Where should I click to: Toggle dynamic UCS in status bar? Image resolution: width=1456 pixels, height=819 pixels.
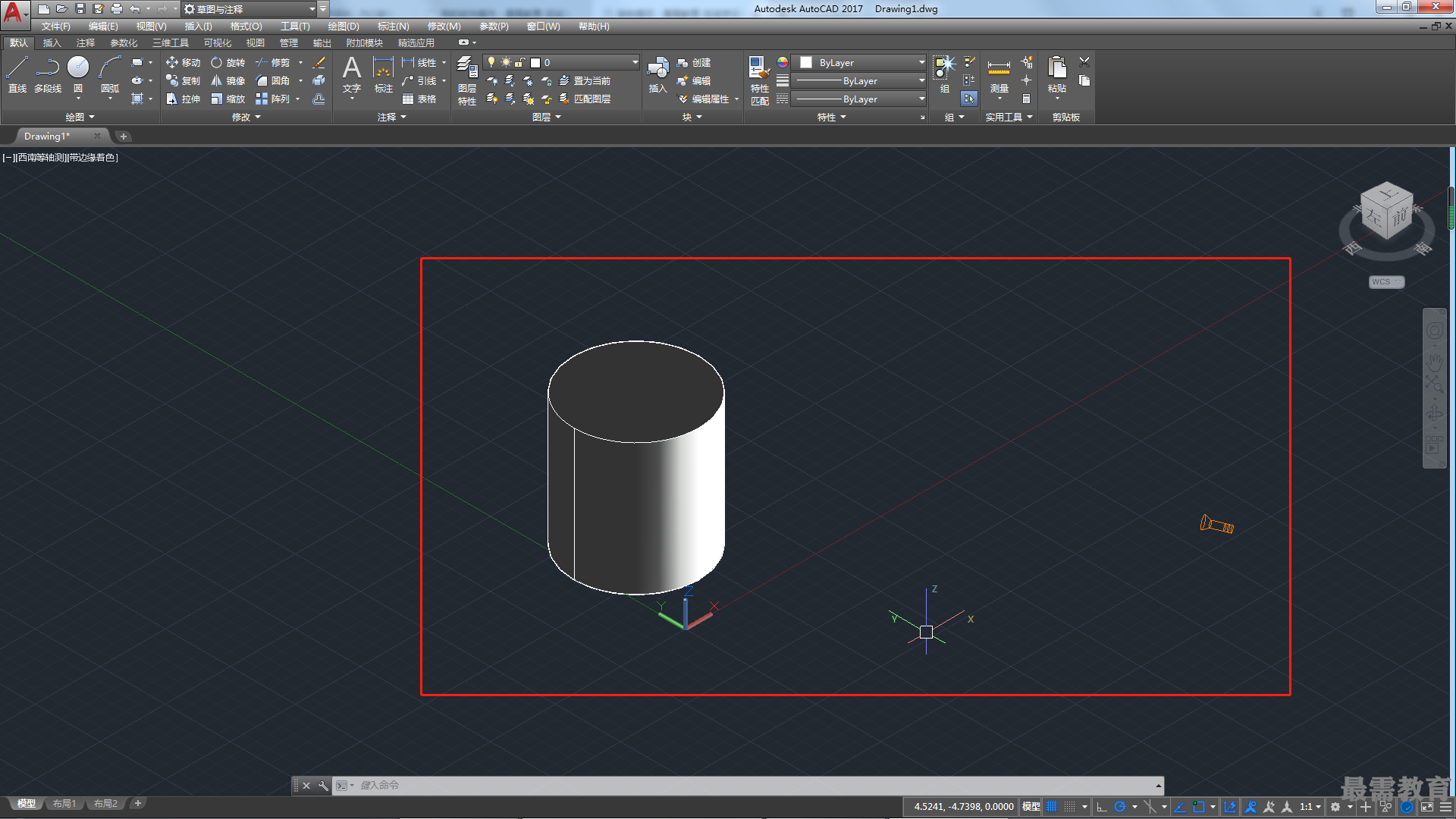pyautogui.click(x=1229, y=807)
